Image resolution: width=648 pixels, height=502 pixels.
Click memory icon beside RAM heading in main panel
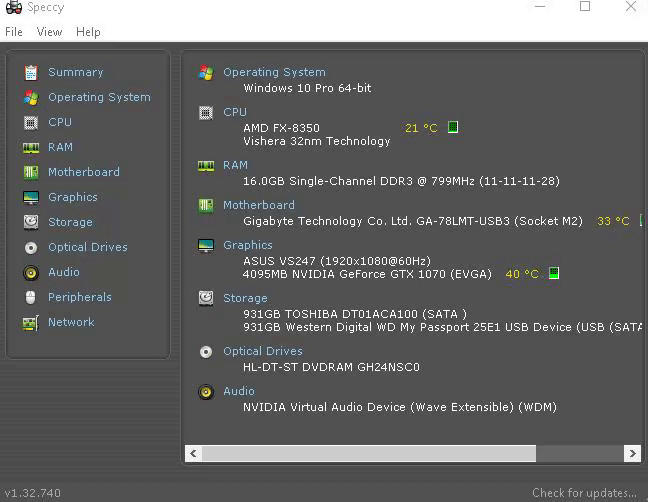pyautogui.click(x=206, y=166)
